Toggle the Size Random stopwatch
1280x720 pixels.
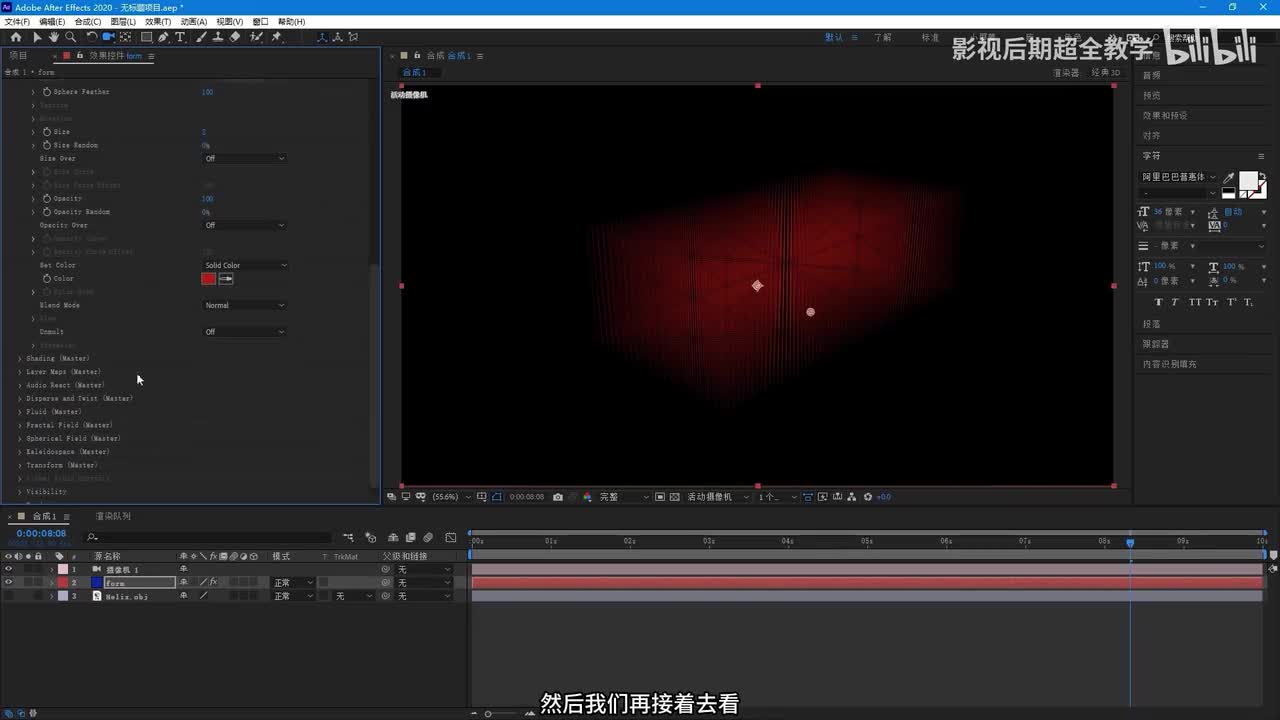[46, 145]
